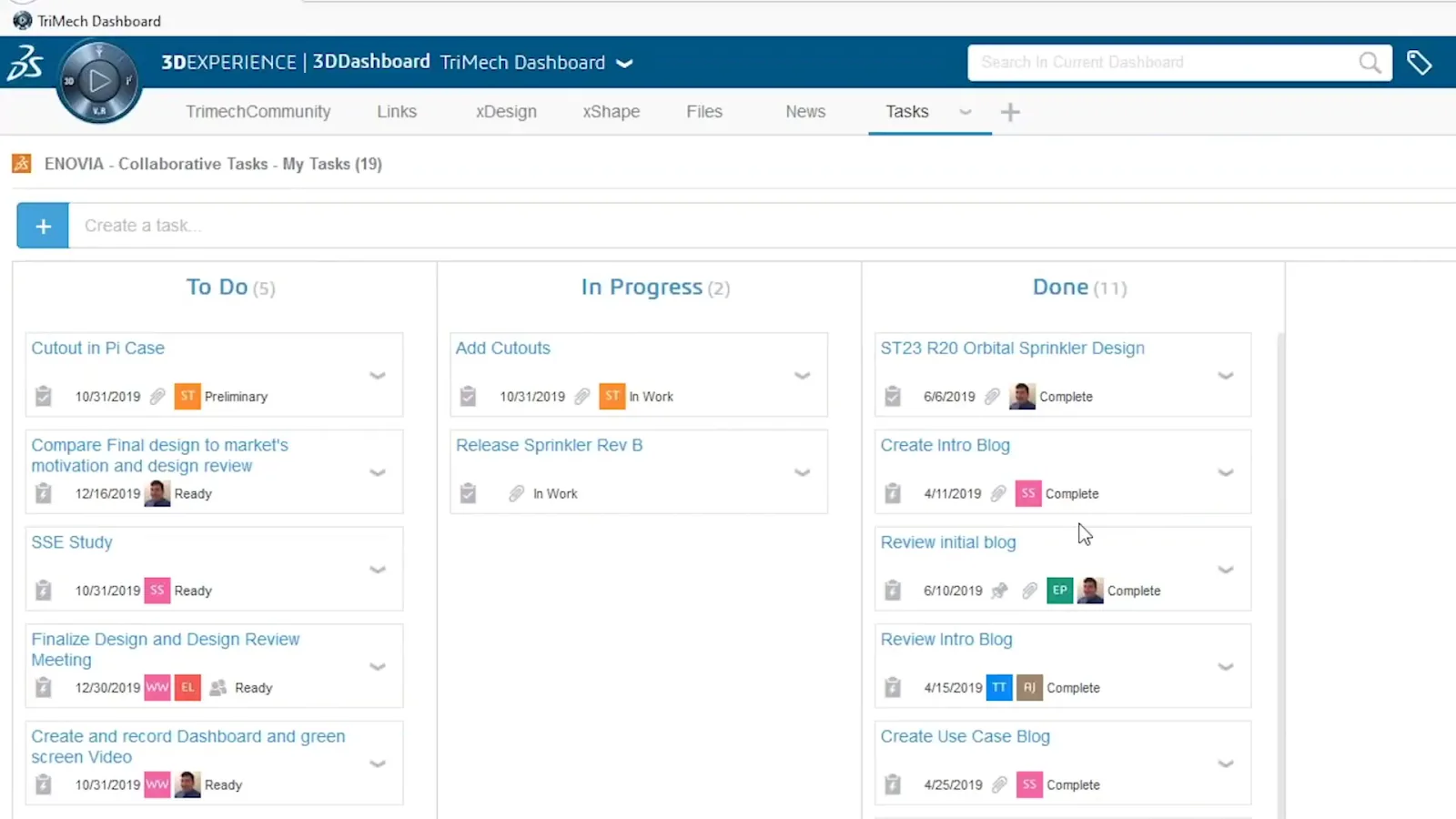Expand the Cutout in Pi Case card chevron
The width and height of the screenshot is (1456, 819).
point(378,375)
